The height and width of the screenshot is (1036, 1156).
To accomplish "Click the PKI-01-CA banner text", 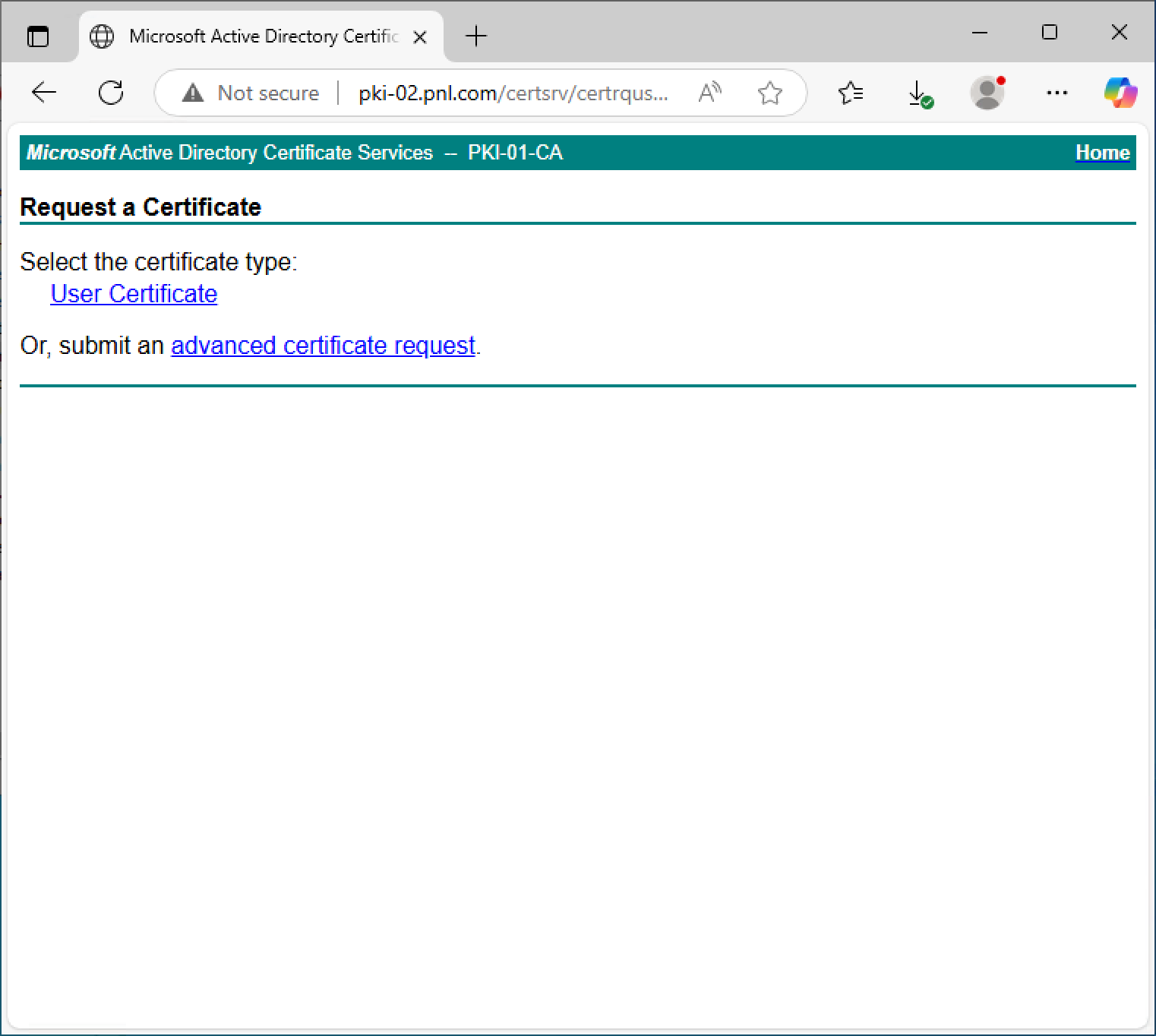I will [515, 153].
